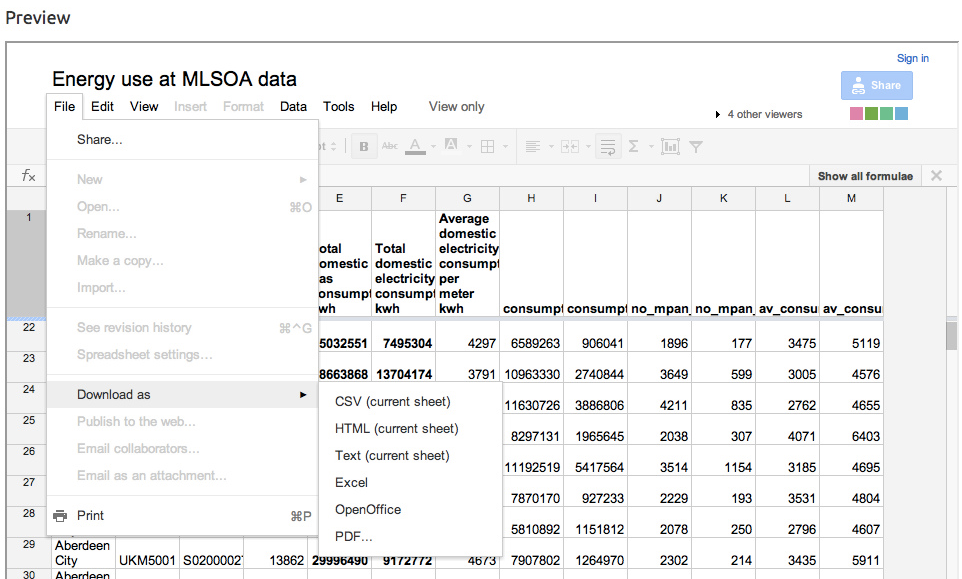This screenshot has width=962, height=579.
Task: Click the horizontal align icon
Action: [x=533, y=147]
